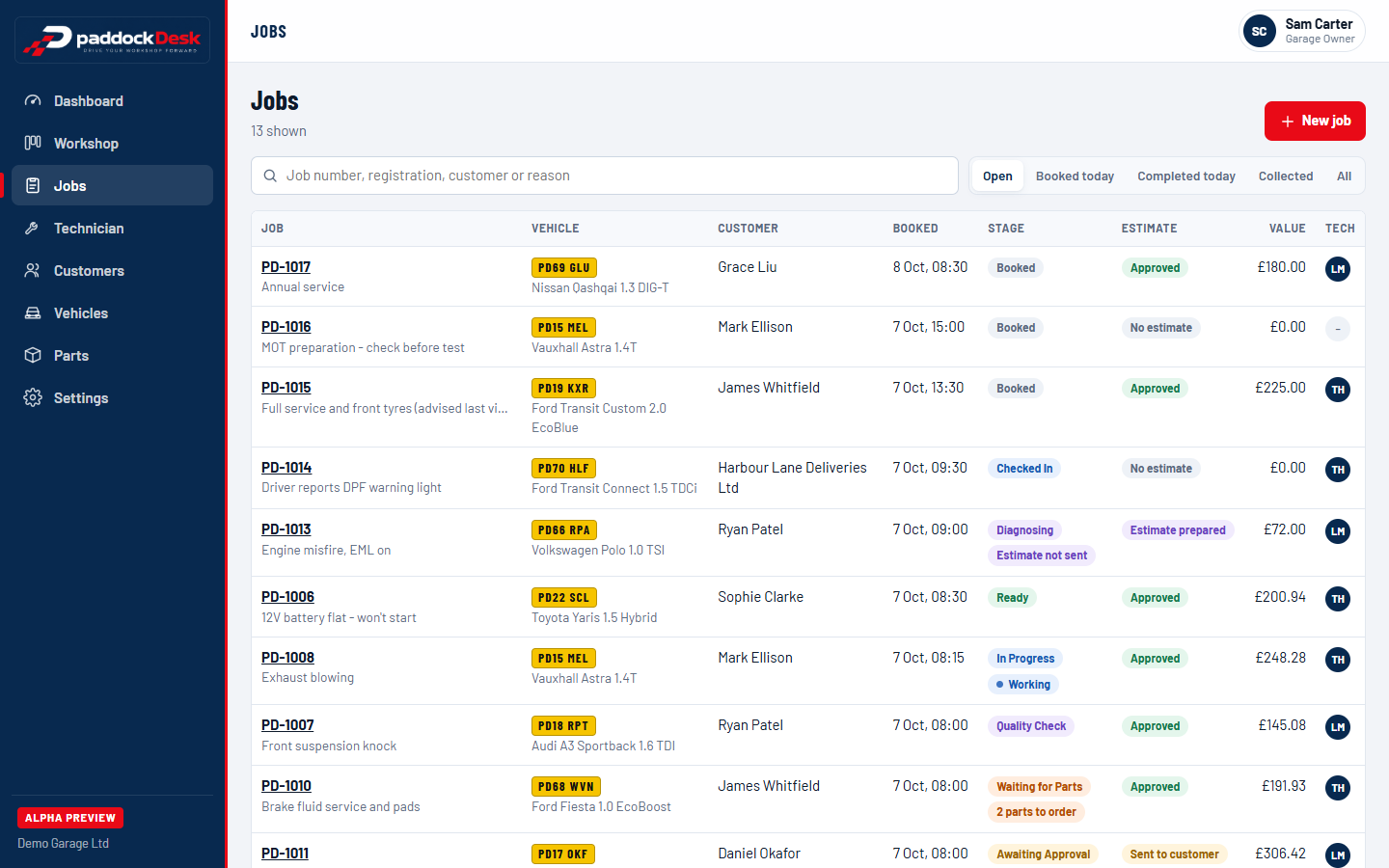Focus the job search field

click(605, 176)
